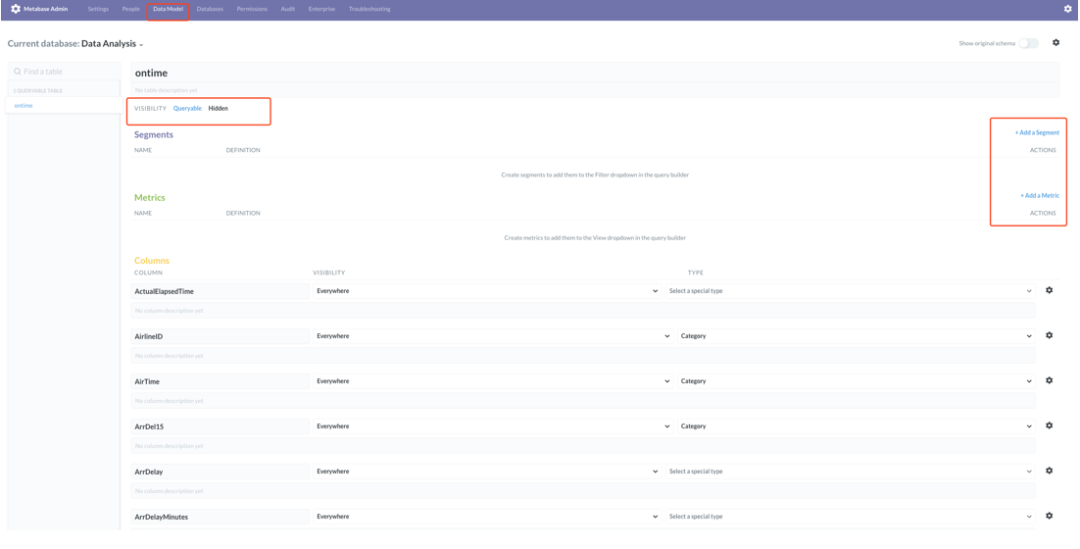Go to the Settings admin tab
Screen dimensions: 1080x549
(x=98, y=10)
